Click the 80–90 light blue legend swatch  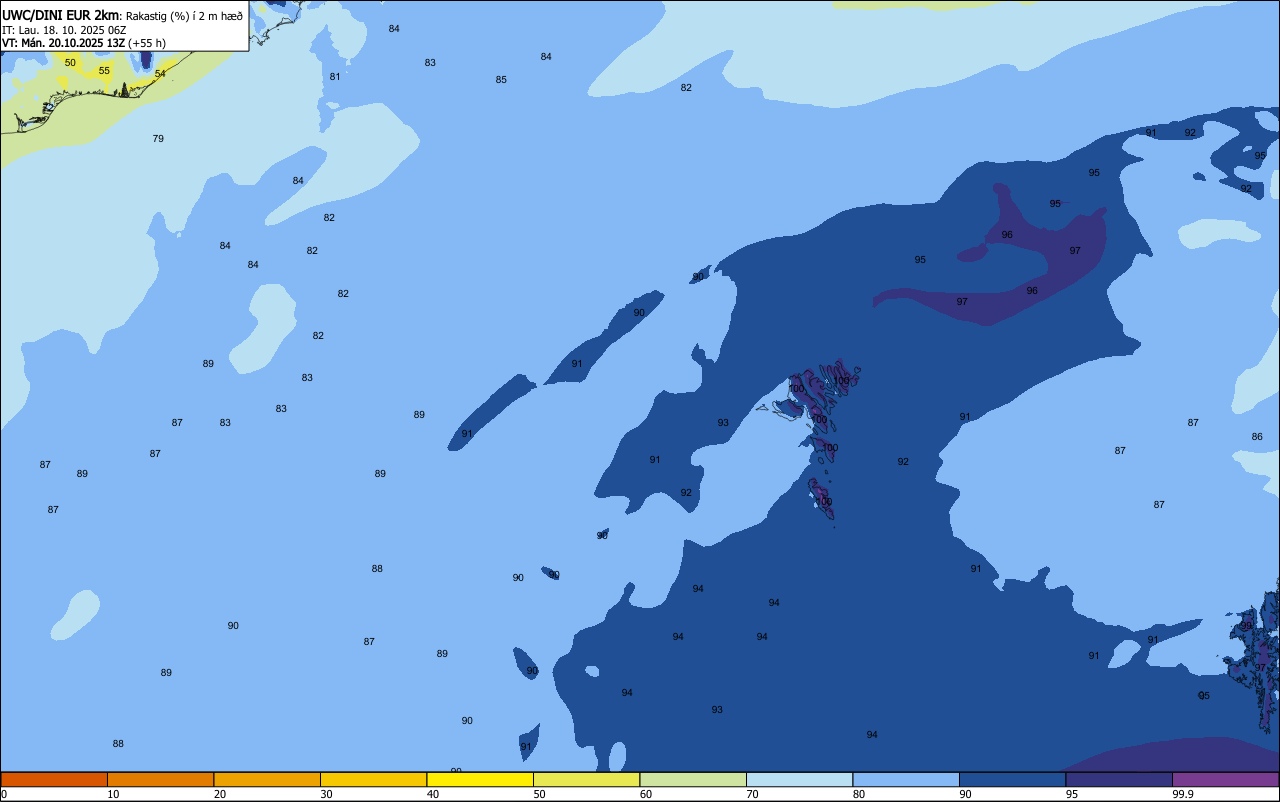906,779
